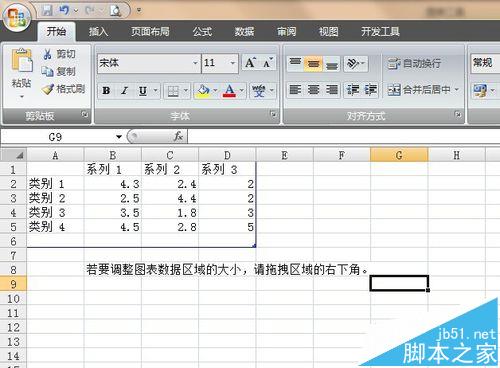Click the Cut (剪切) button
The width and height of the screenshot is (500, 368).
(60, 54)
